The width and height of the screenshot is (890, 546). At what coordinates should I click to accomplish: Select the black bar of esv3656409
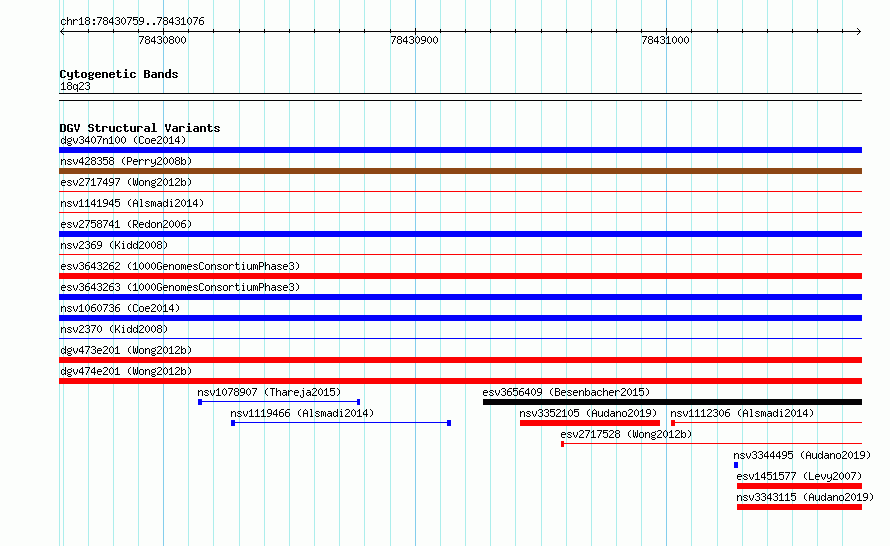tap(673, 402)
